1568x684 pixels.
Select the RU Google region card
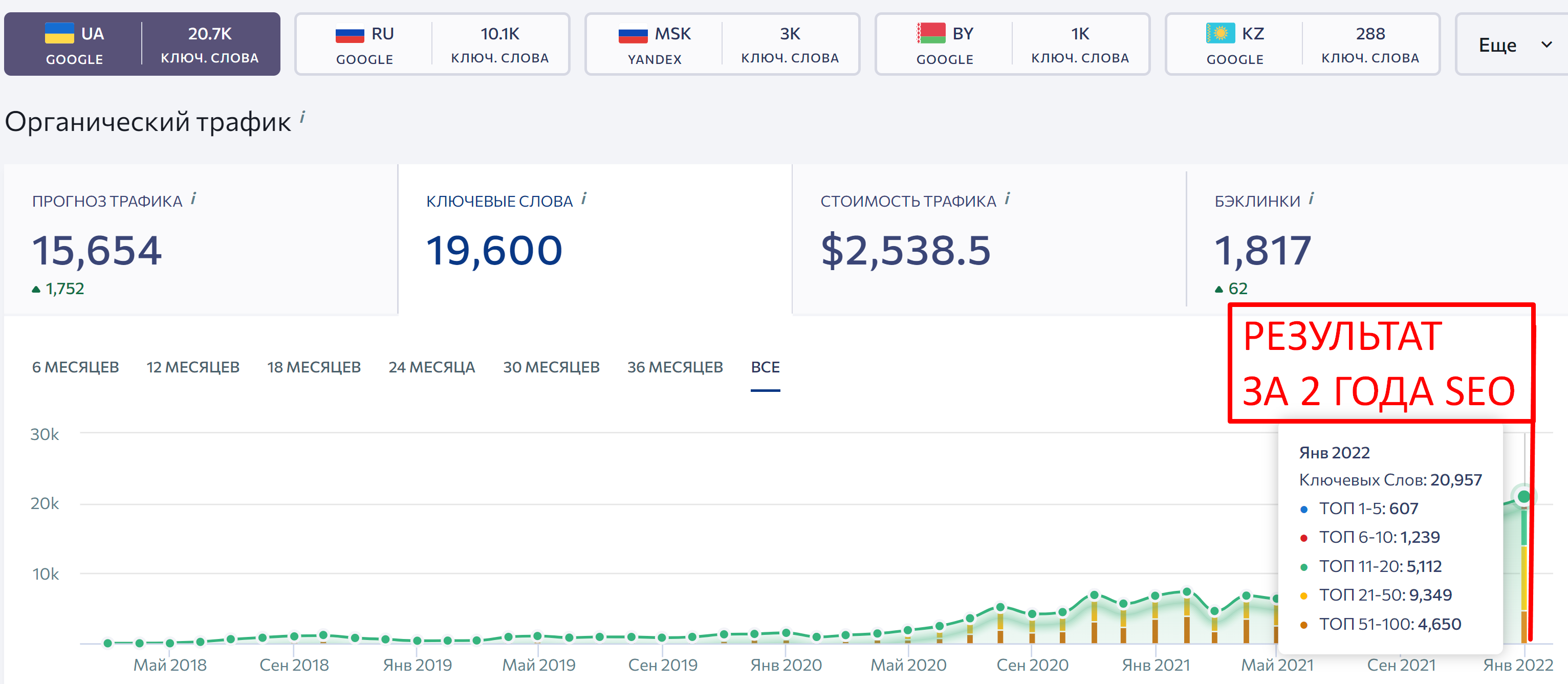(x=432, y=45)
